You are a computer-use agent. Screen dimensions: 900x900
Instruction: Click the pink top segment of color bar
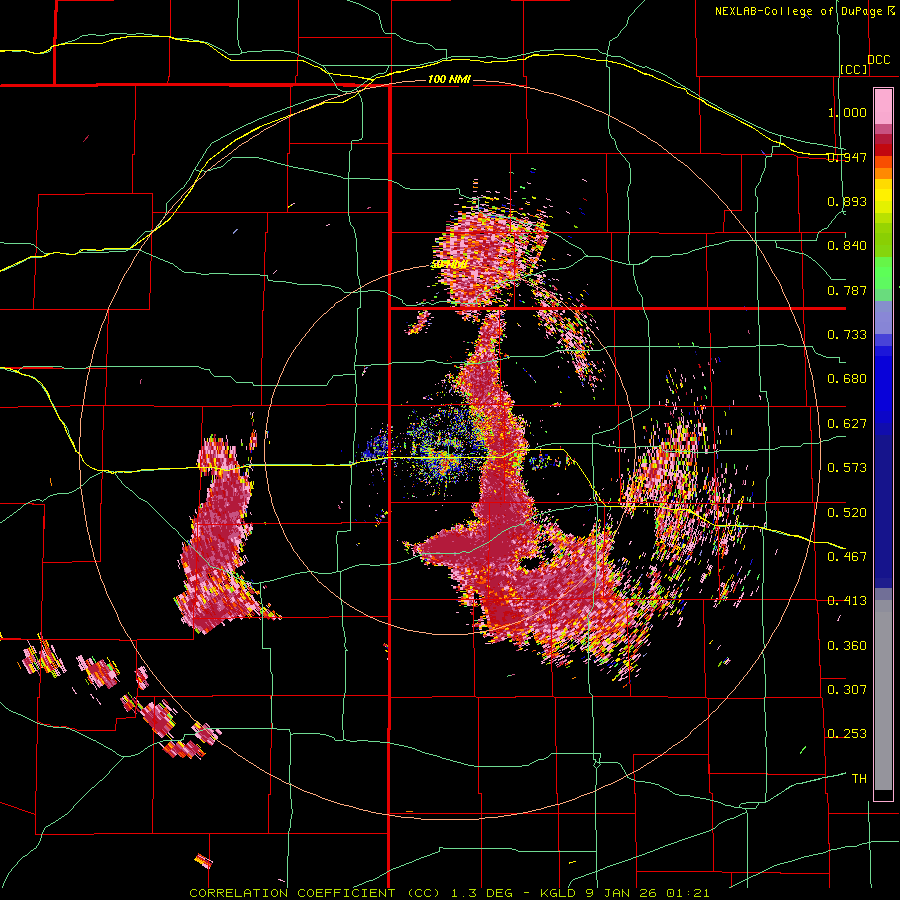883,106
